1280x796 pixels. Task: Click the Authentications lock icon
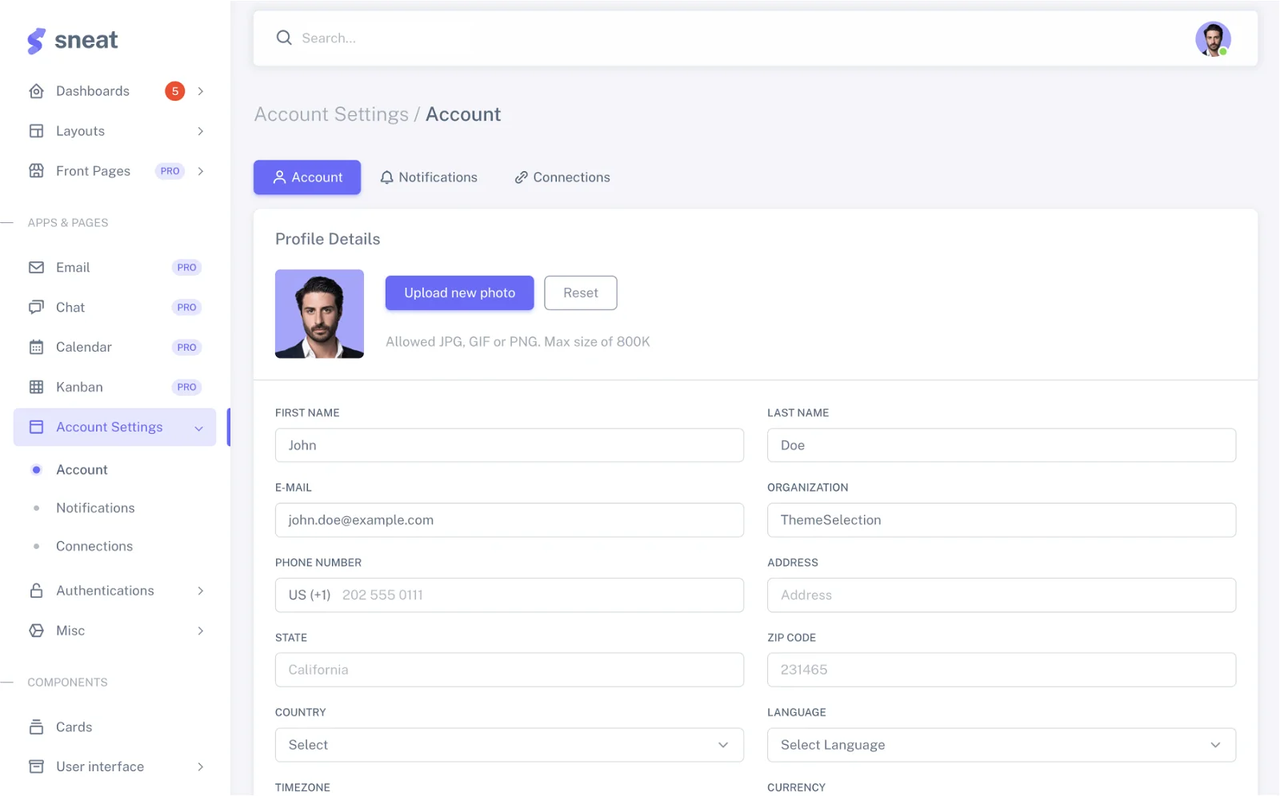(x=36, y=590)
